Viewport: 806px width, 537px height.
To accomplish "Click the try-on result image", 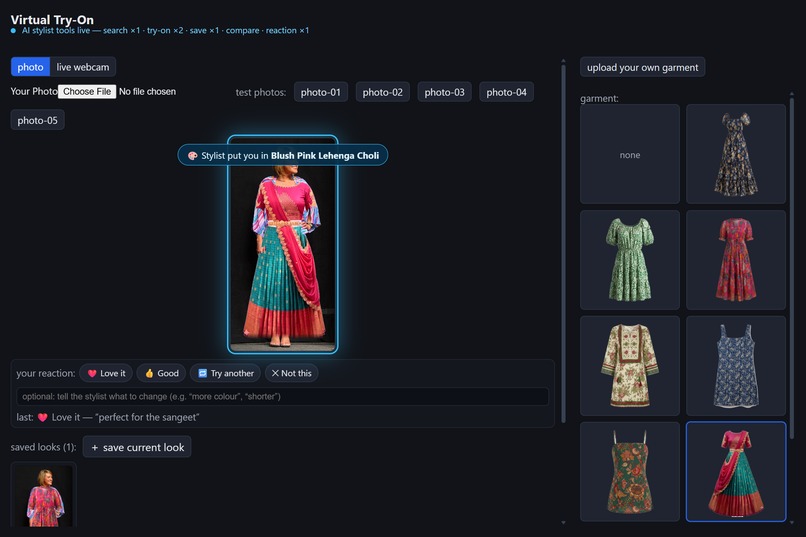I will pyautogui.click(x=283, y=245).
